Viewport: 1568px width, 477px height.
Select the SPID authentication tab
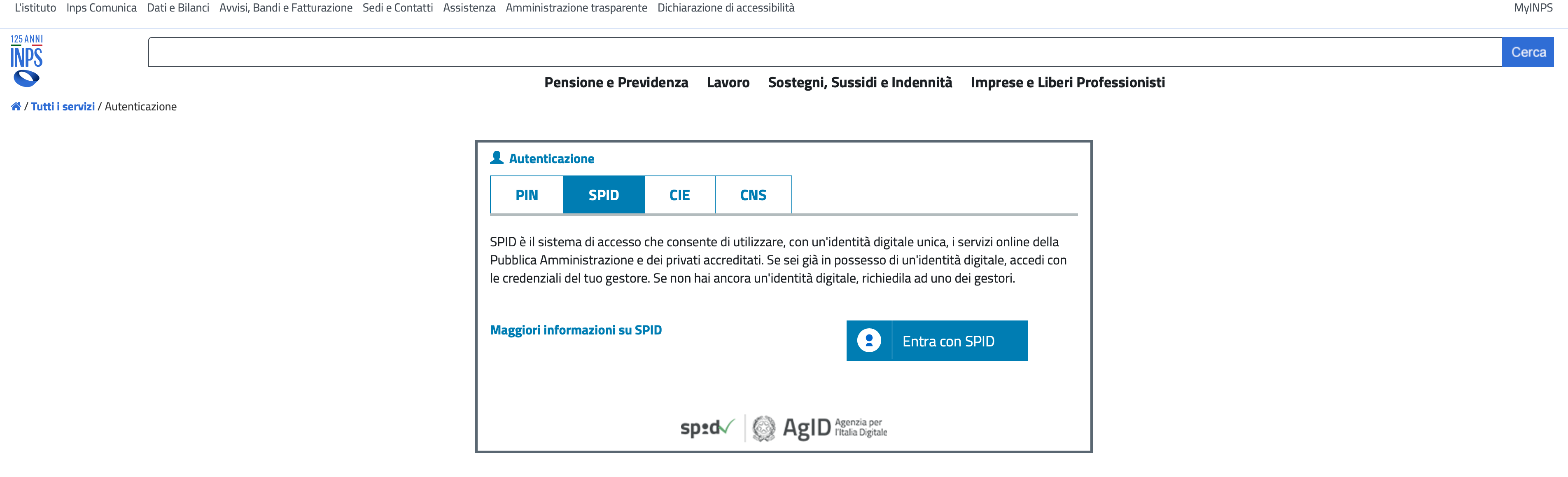coord(604,195)
